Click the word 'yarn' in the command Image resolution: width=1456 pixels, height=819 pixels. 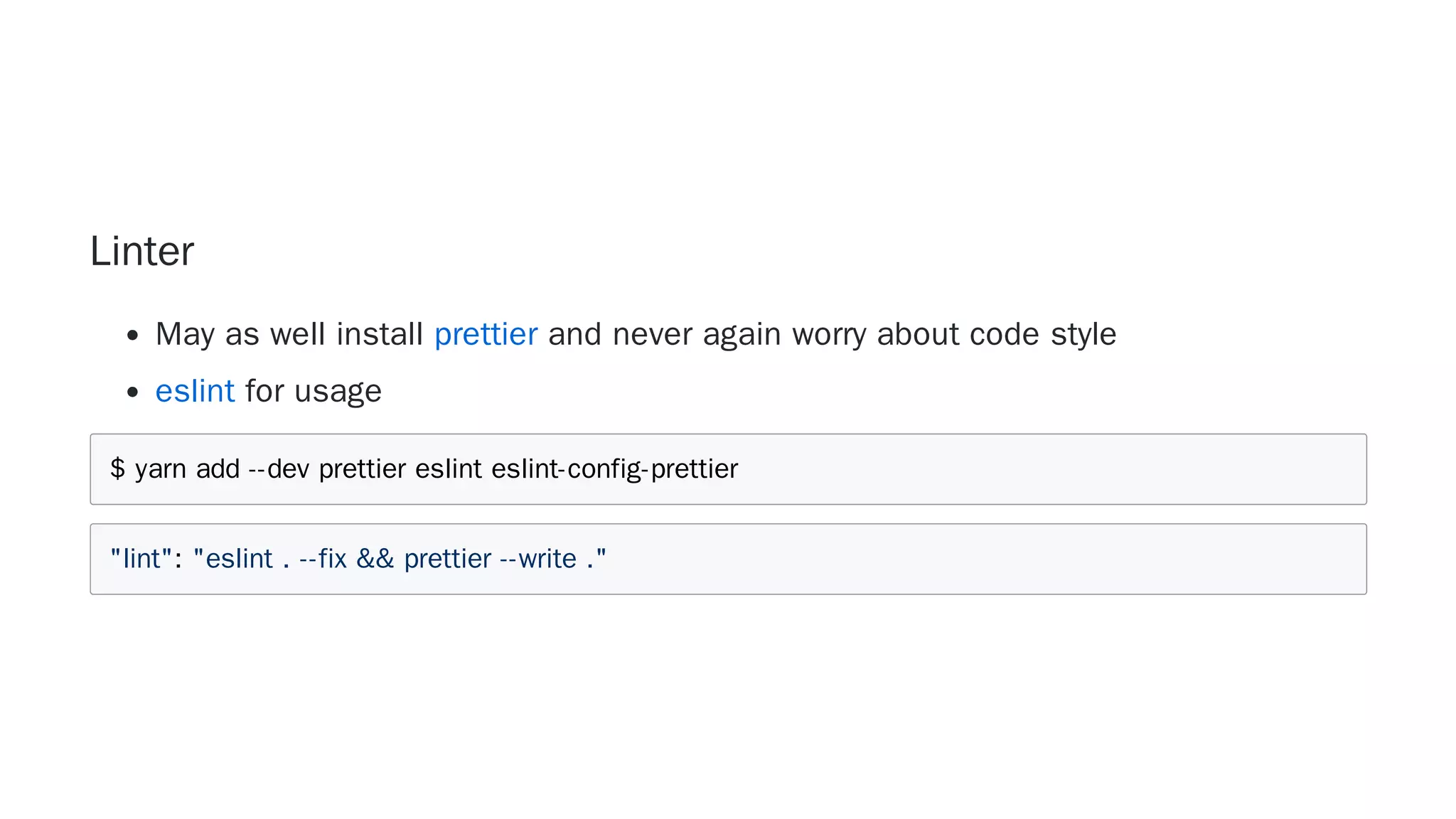click(161, 469)
